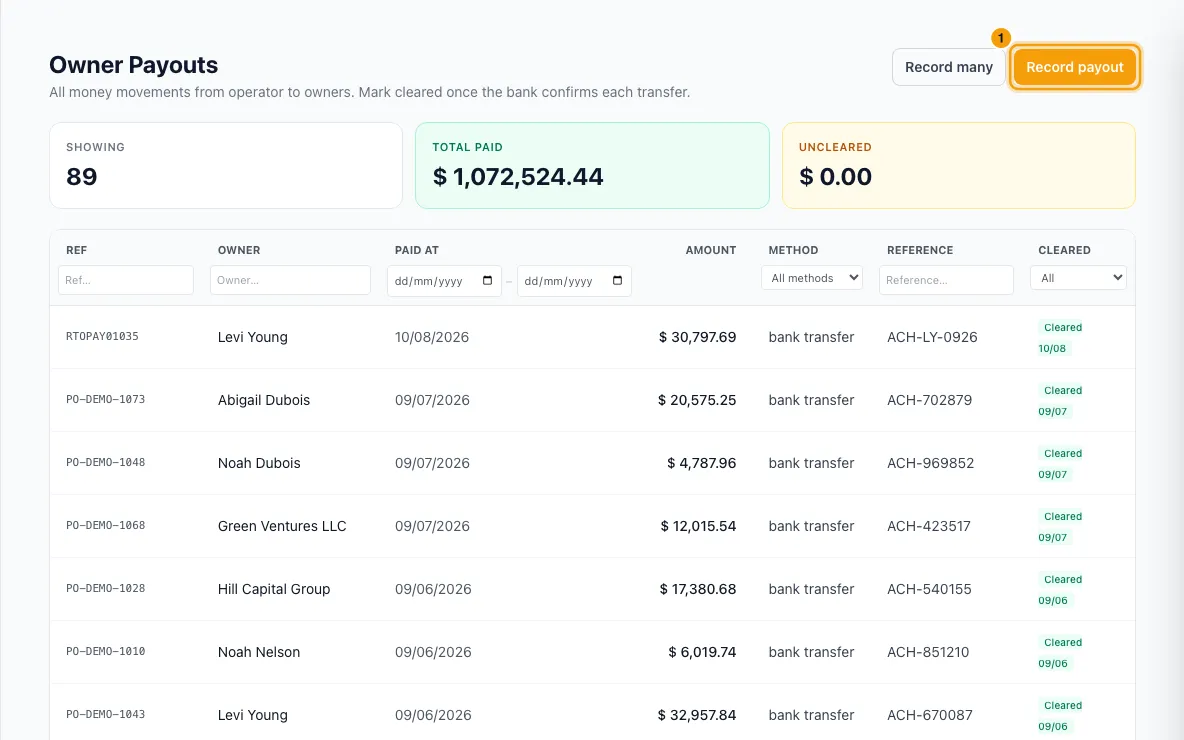The image size is (1184, 740).
Task: Click reference ACH-702879
Action: pyautogui.click(x=930, y=400)
